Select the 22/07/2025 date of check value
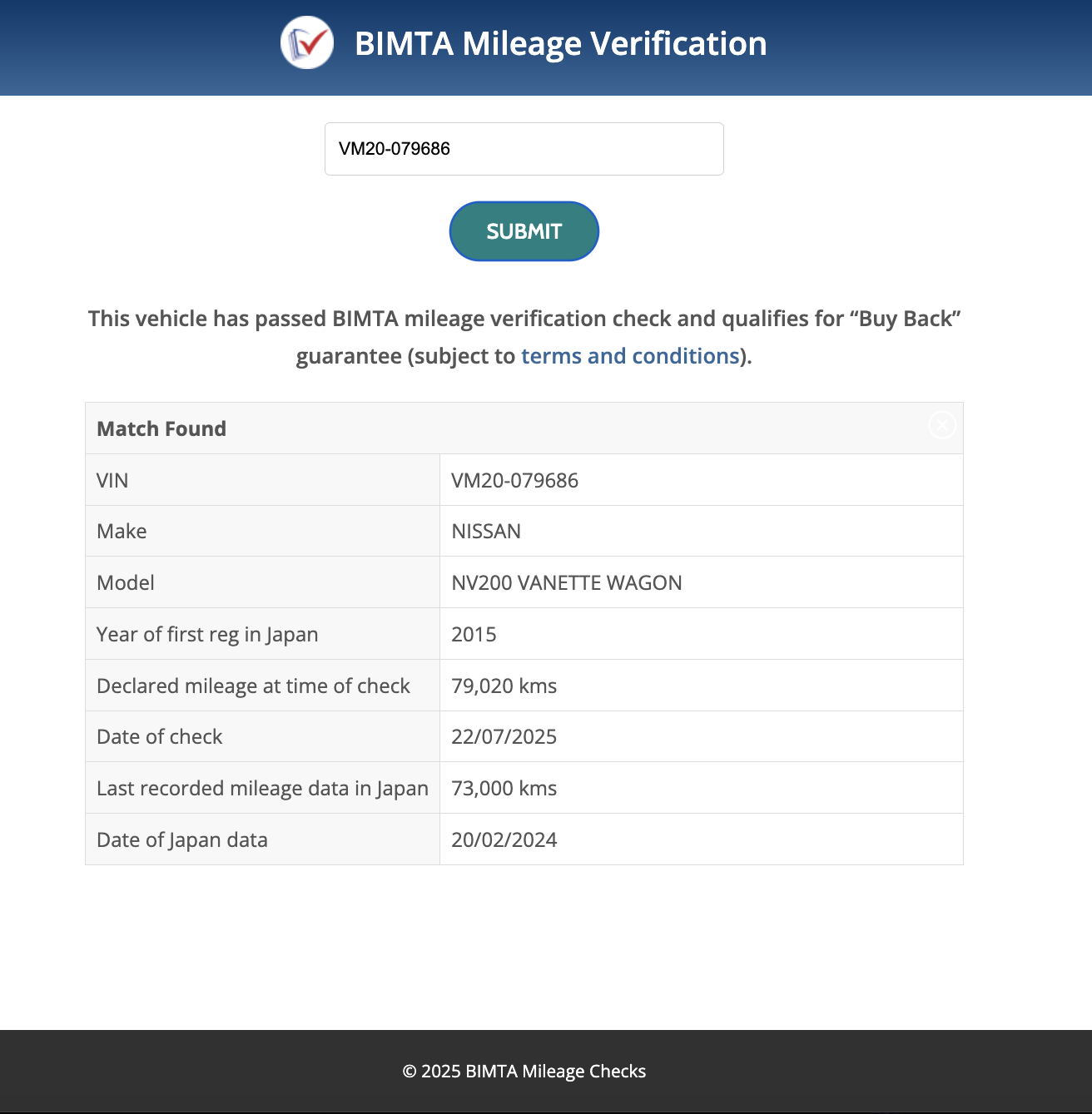This screenshot has height=1114, width=1092. pyautogui.click(x=504, y=737)
